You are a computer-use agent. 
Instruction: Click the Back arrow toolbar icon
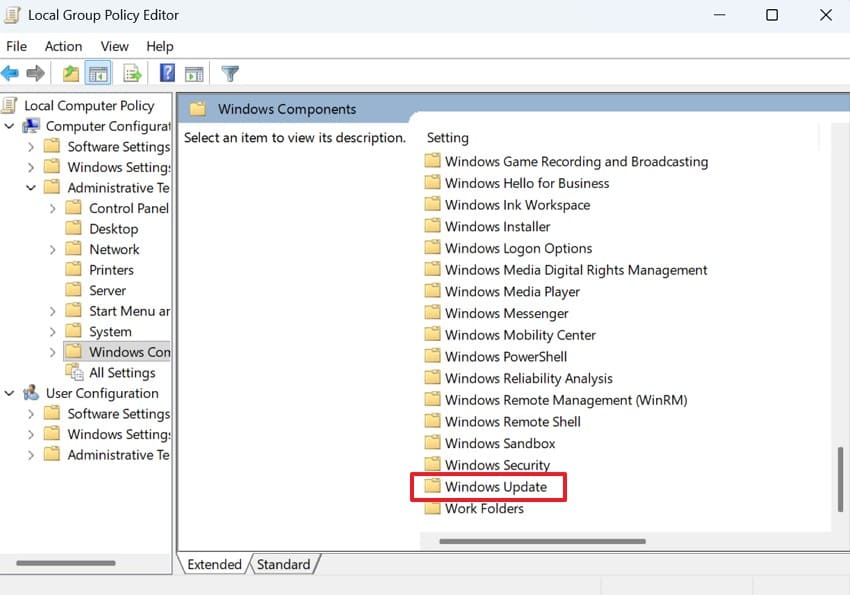pos(10,73)
